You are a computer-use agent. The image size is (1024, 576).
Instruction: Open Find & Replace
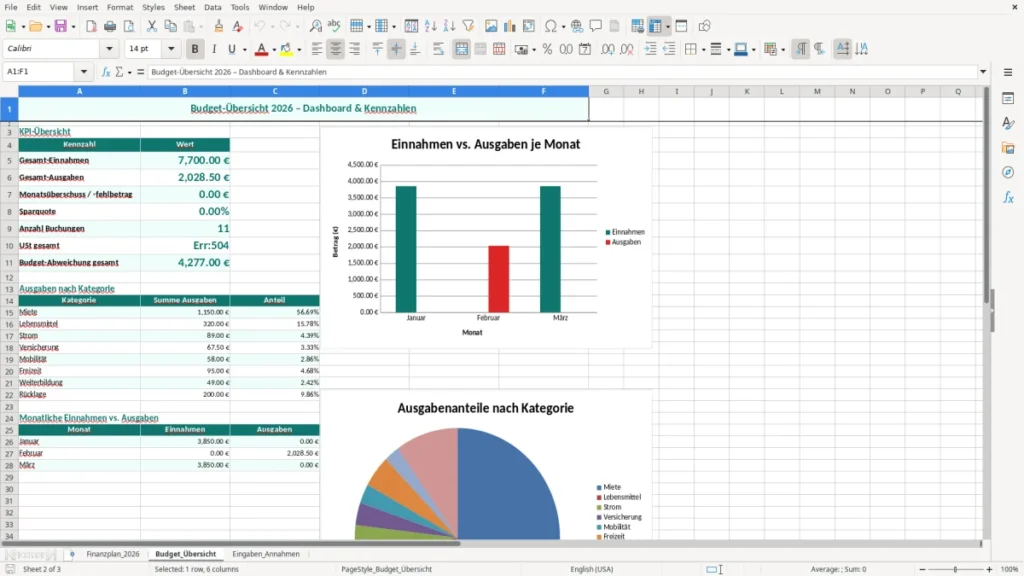[x=315, y=26]
